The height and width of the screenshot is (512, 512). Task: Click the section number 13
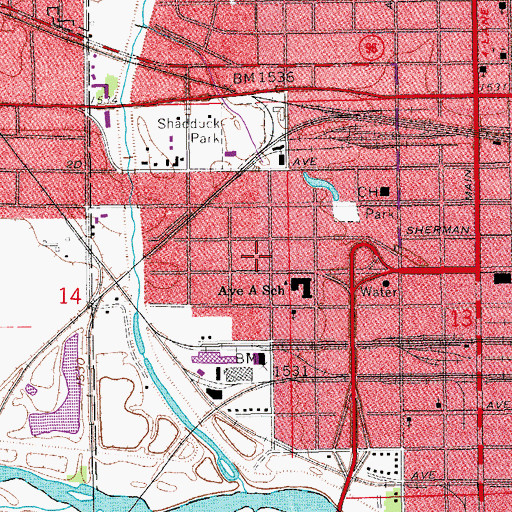[x=462, y=318]
